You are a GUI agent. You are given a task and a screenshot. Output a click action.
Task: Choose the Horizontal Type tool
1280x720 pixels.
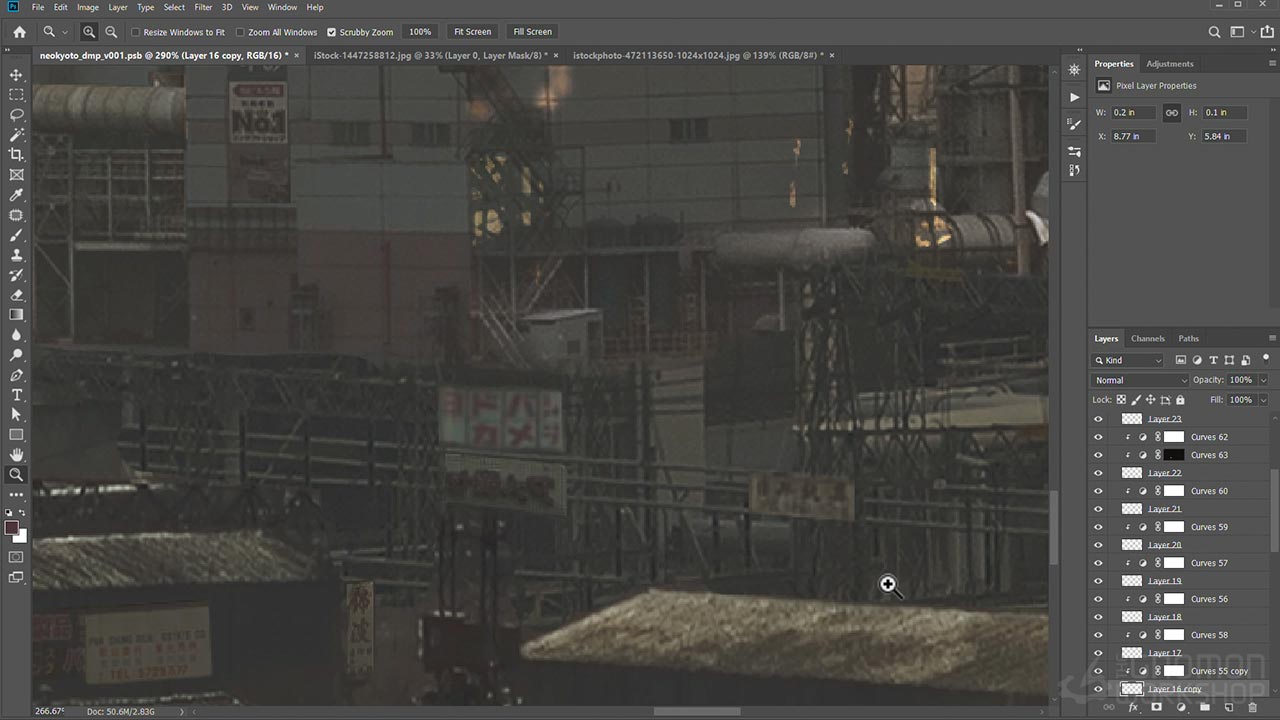[16, 395]
